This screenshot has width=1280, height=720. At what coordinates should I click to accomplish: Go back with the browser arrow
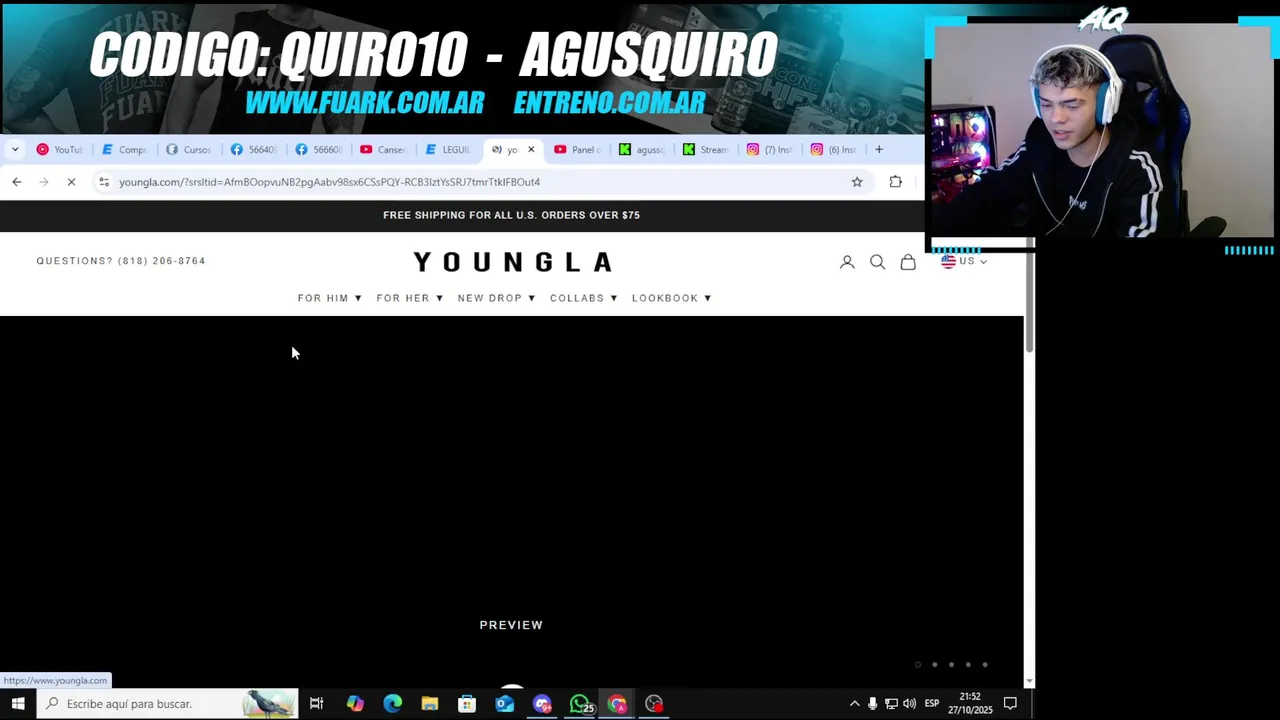click(x=16, y=182)
